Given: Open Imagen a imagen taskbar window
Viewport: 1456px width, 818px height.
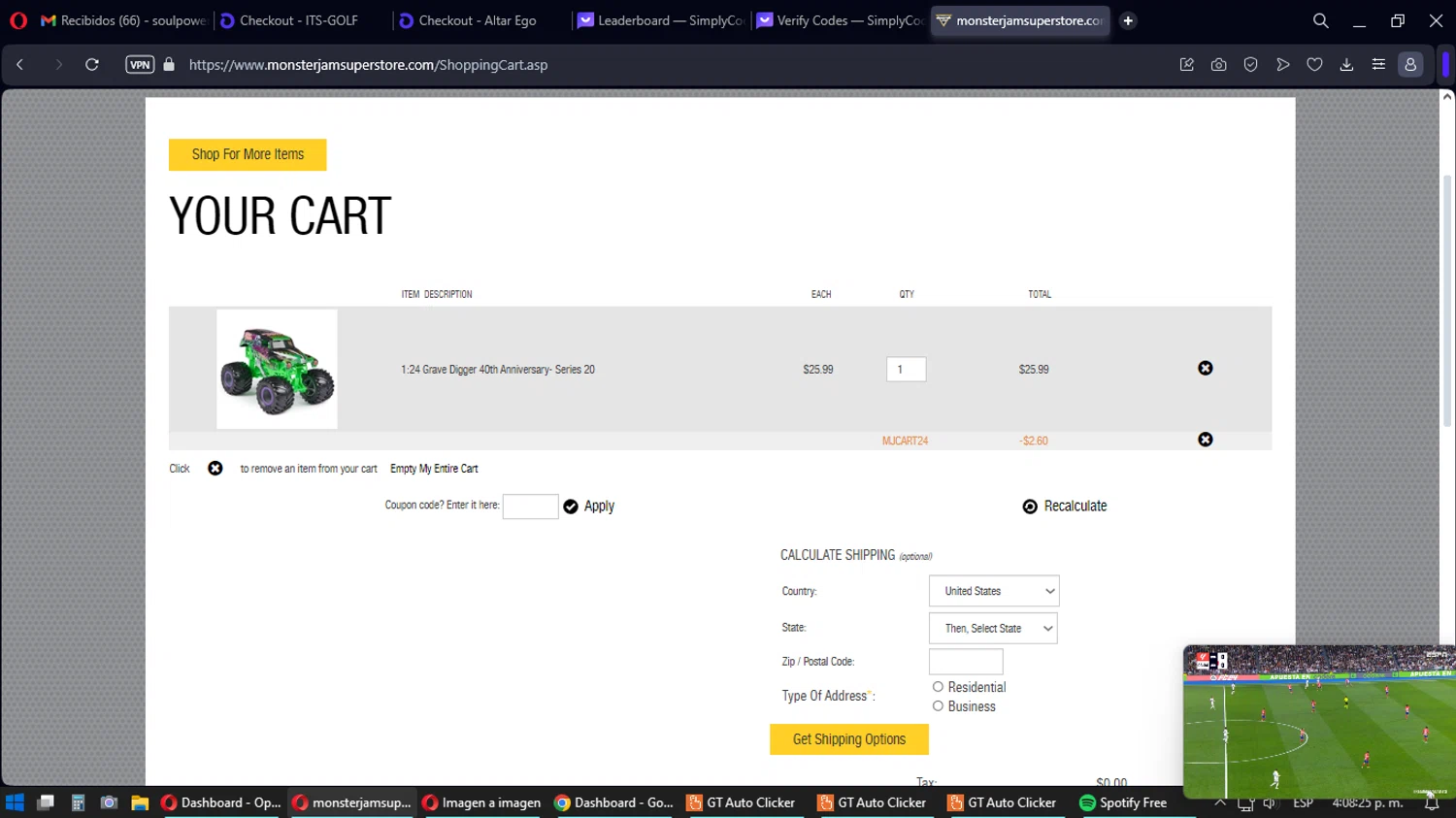Looking at the screenshot, I should 481,802.
